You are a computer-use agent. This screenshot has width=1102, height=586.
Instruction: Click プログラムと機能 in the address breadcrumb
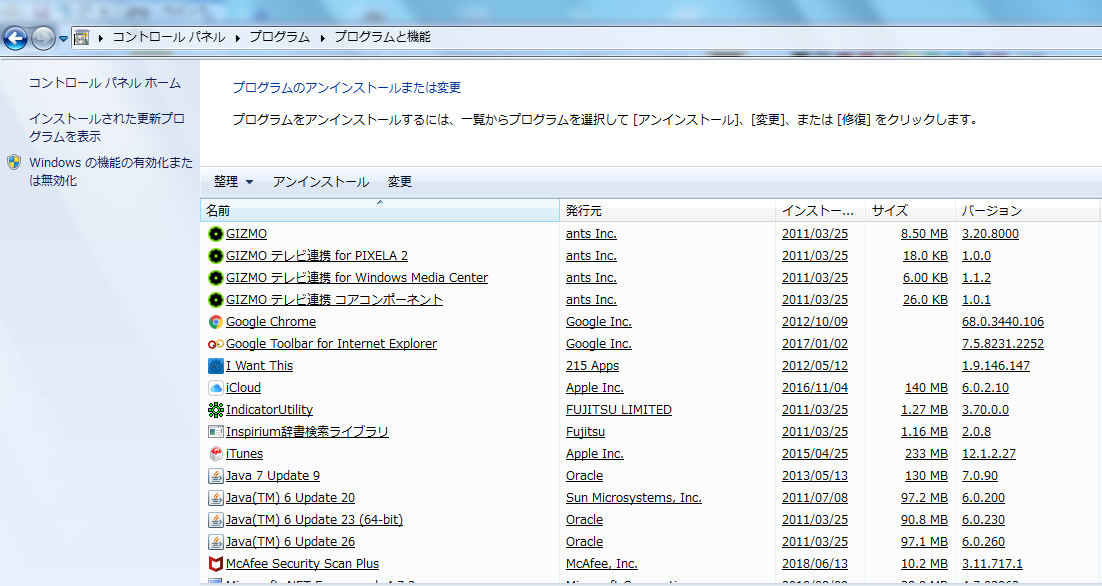click(382, 37)
